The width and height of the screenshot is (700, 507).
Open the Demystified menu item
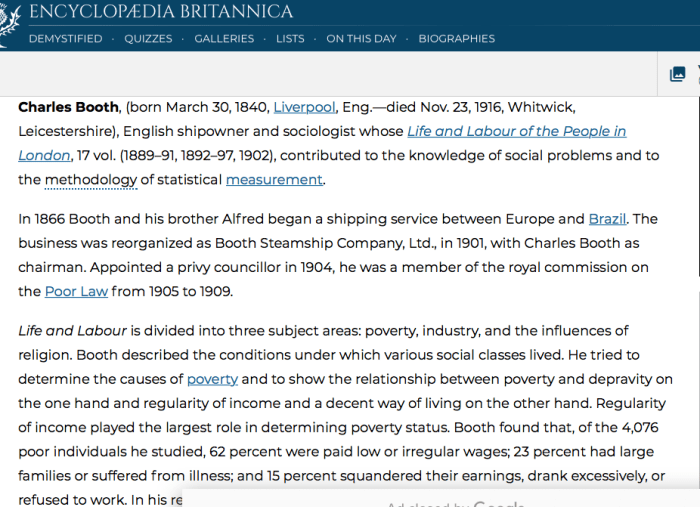(x=65, y=39)
